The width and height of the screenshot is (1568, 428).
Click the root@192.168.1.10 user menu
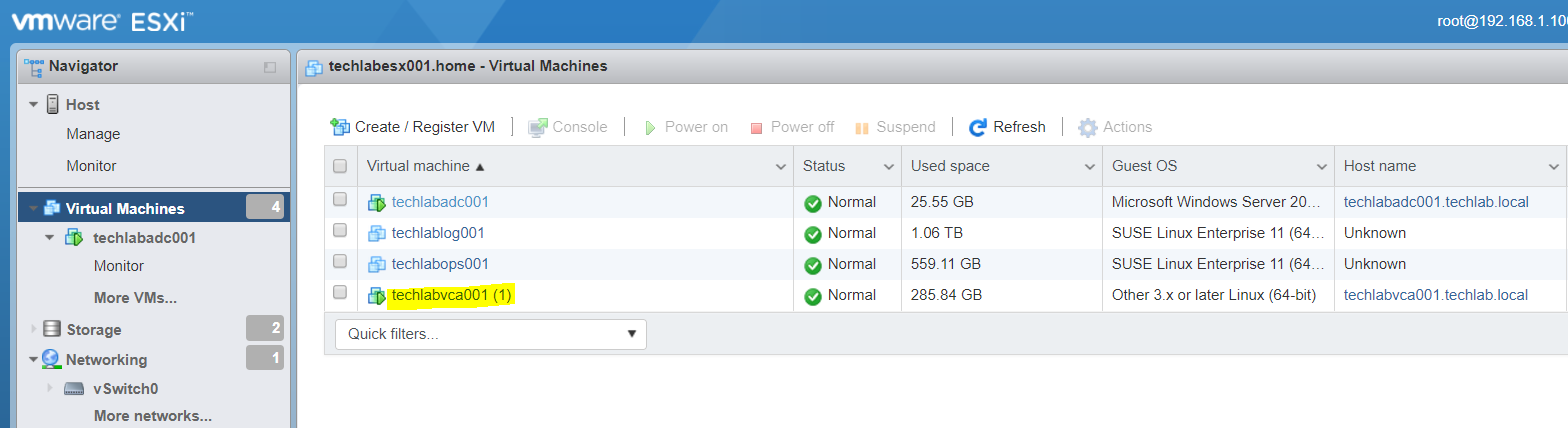[x=1502, y=20]
